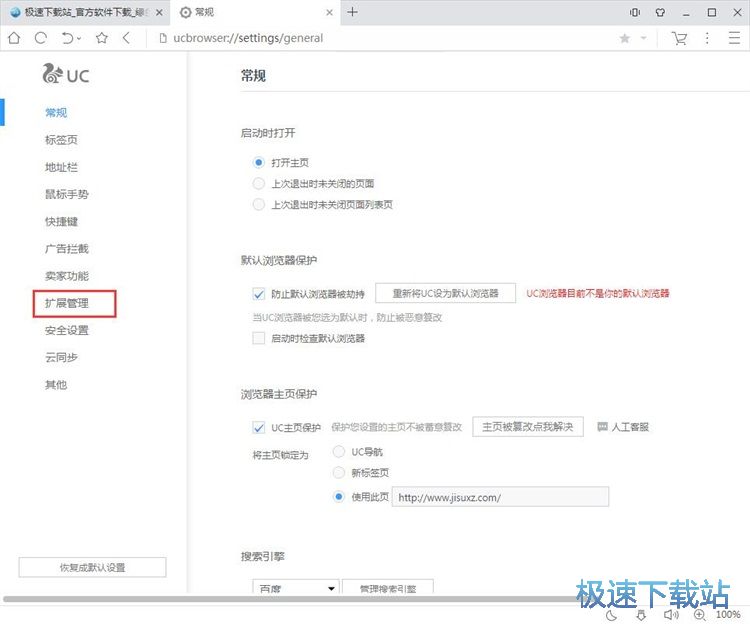Click the vertical three-dot icon
Screen dimensions: 750x624
pyautogui.click(x=707, y=38)
